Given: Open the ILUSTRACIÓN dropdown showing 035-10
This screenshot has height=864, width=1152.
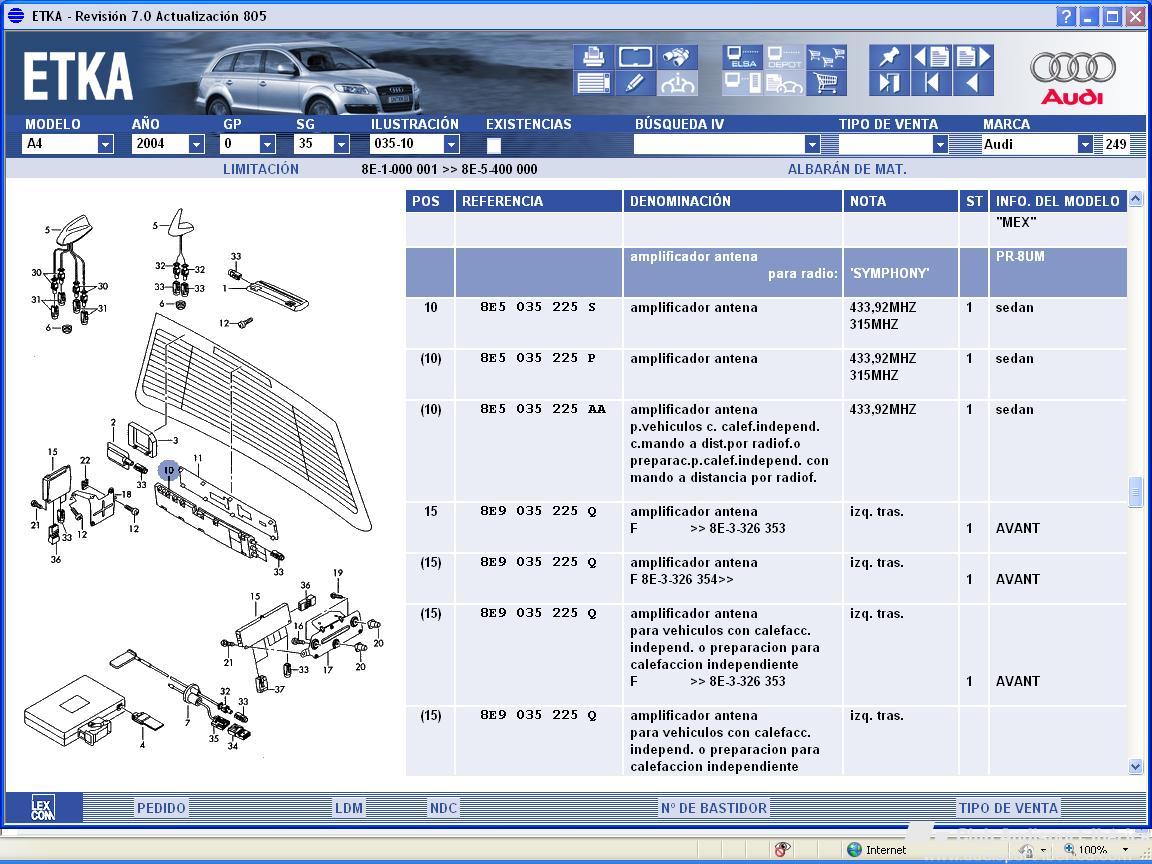Looking at the screenshot, I should coord(452,144).
